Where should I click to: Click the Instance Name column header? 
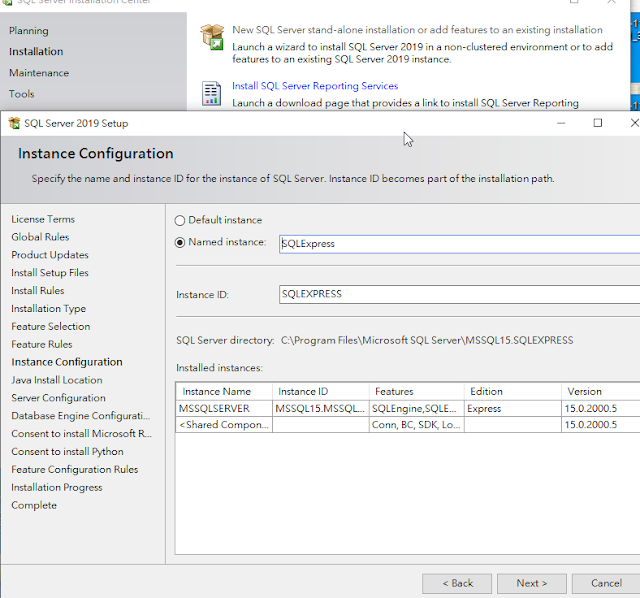point(224,391)
